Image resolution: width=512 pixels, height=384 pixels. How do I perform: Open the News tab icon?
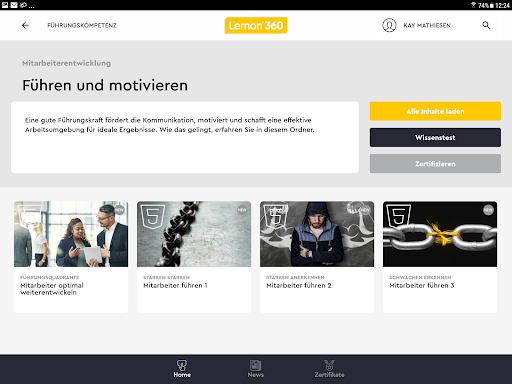(x=255, y=365)
